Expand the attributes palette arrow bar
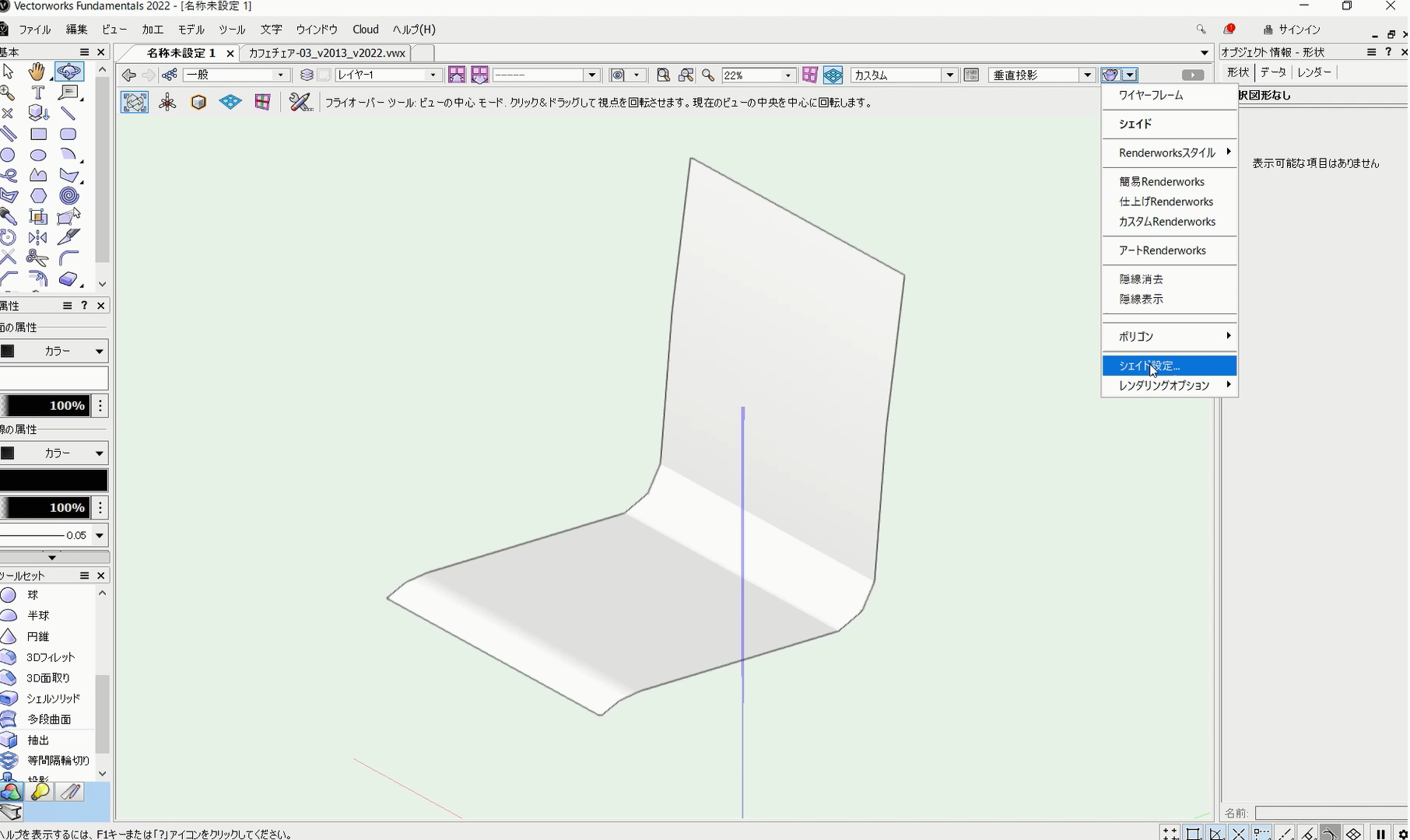 click(x=53, y=557)
